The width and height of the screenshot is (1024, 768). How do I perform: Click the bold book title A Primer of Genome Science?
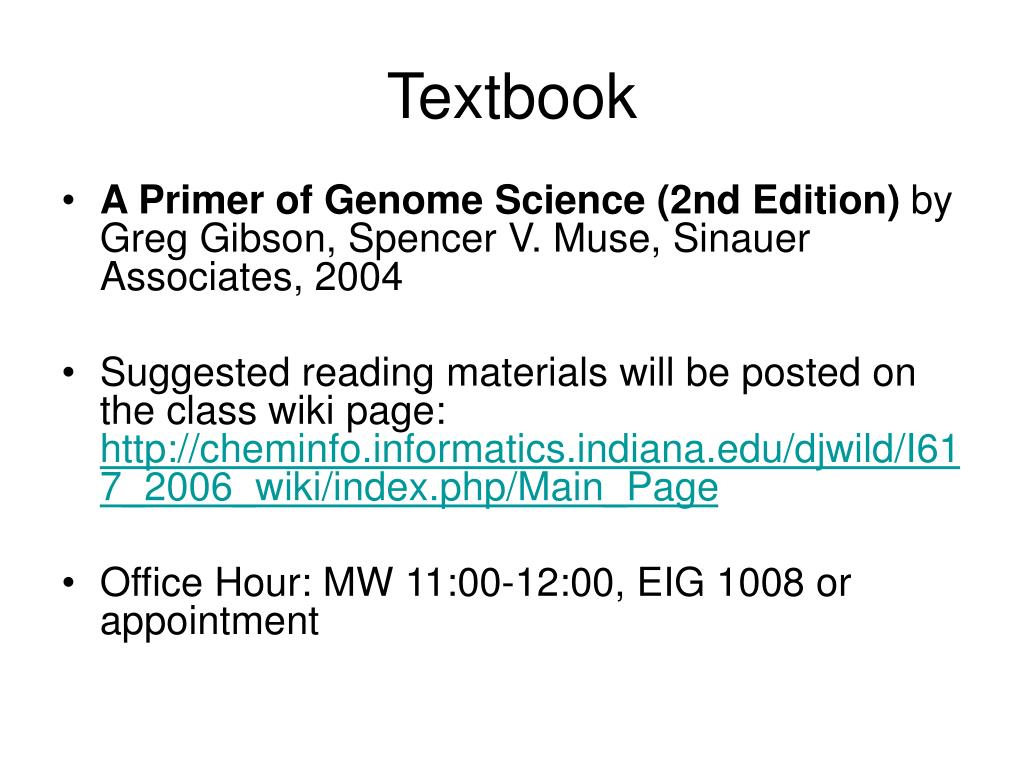tap(372, 199)
